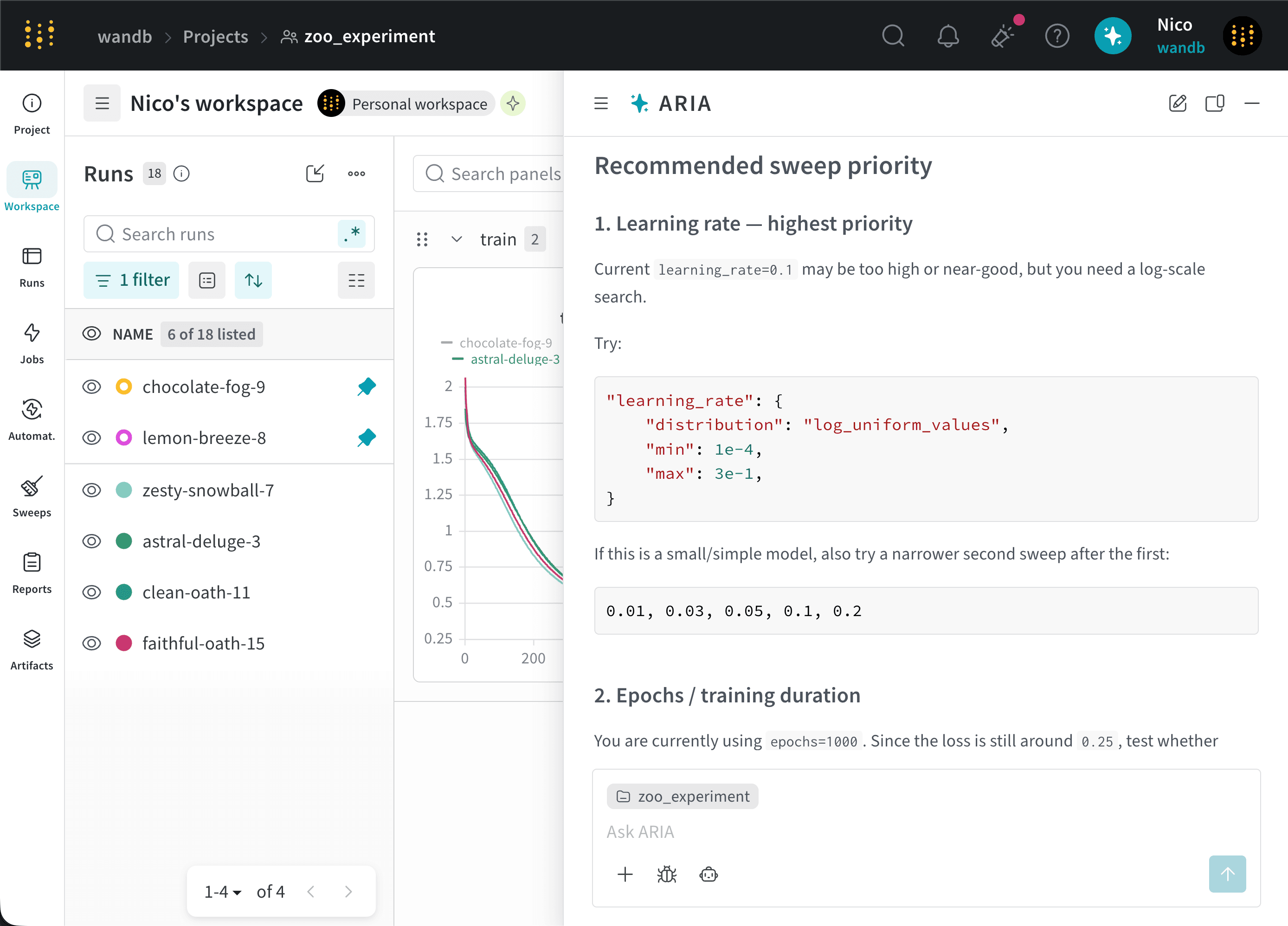Open Automations in sidebar

click(x=32, y=419)
